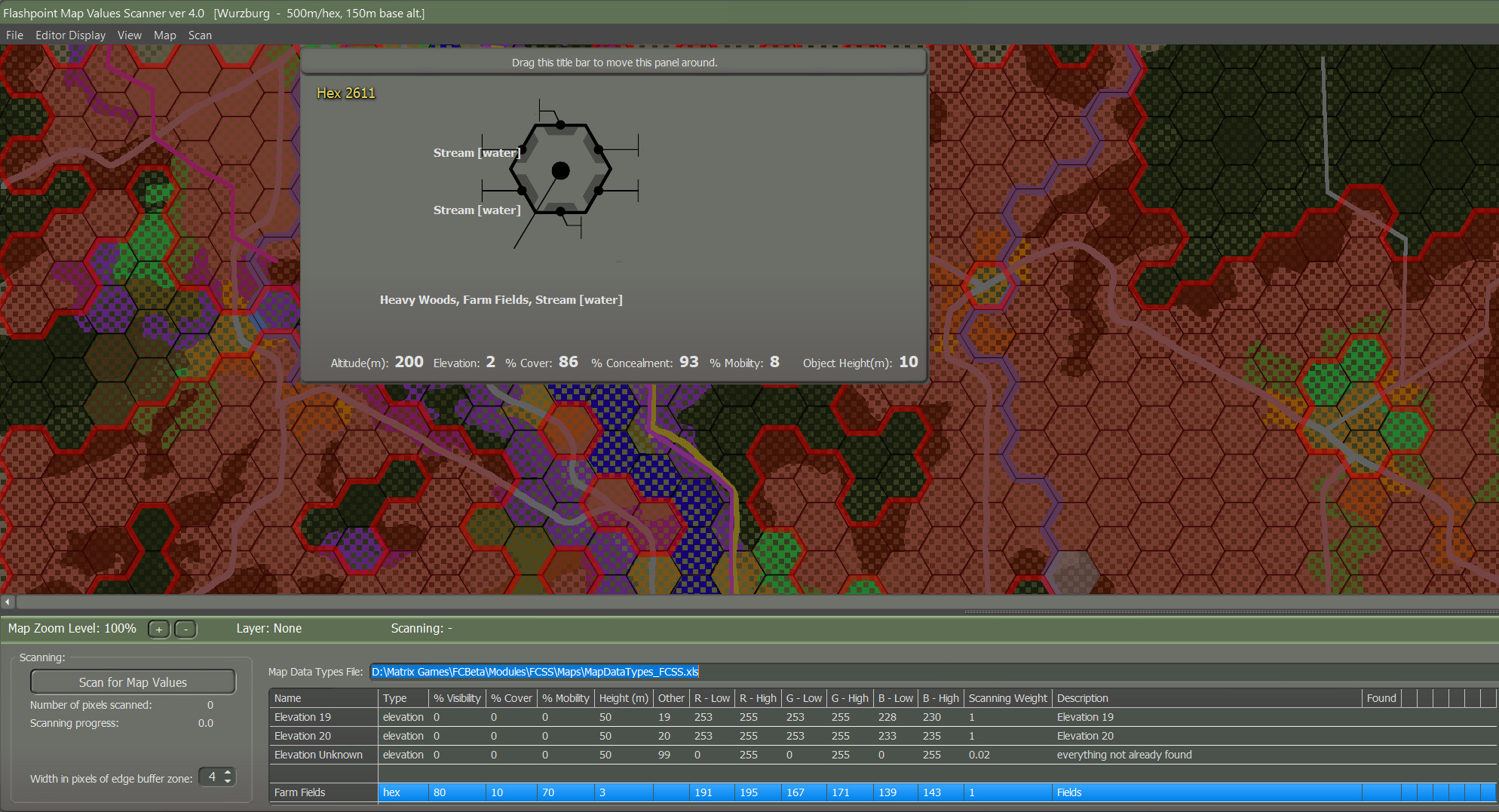Click the Scanning Weight column header
Image resolution: width=1499 pixels, height=812 pixels.
point(1007,698)
